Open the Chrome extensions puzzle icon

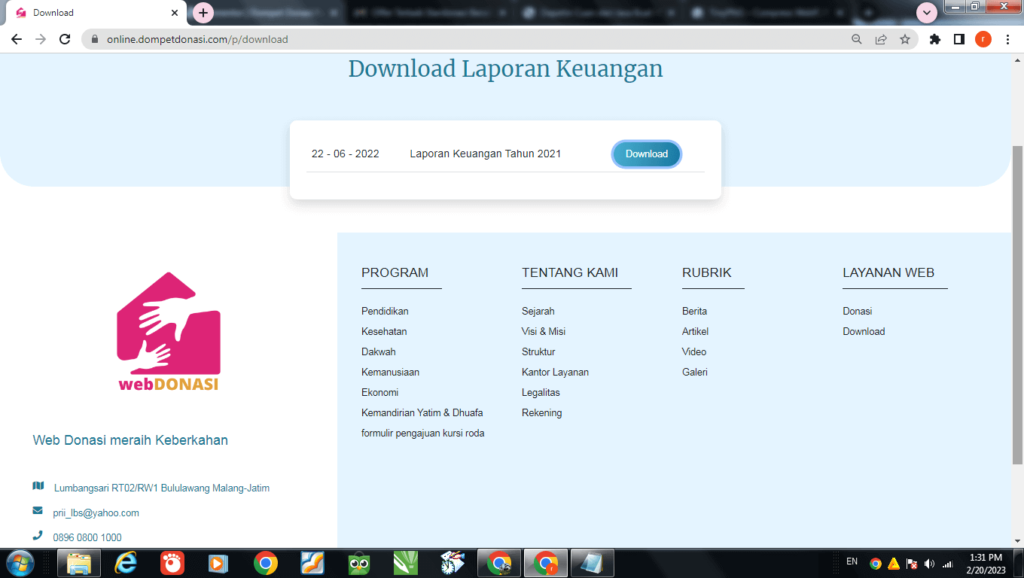[935, 40]
